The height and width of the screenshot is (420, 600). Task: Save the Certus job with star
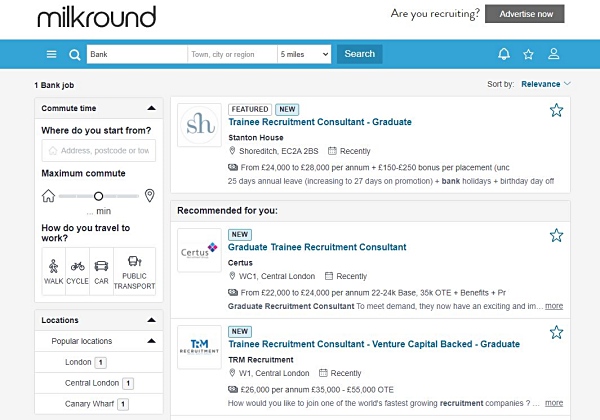556,235
